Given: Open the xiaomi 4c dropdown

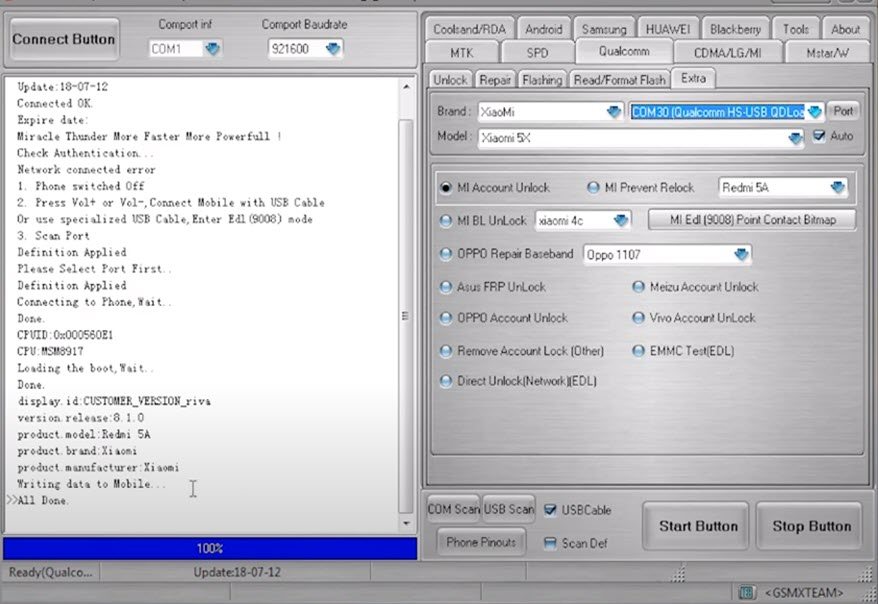Looking at the screenshot, I should (620, 221).
